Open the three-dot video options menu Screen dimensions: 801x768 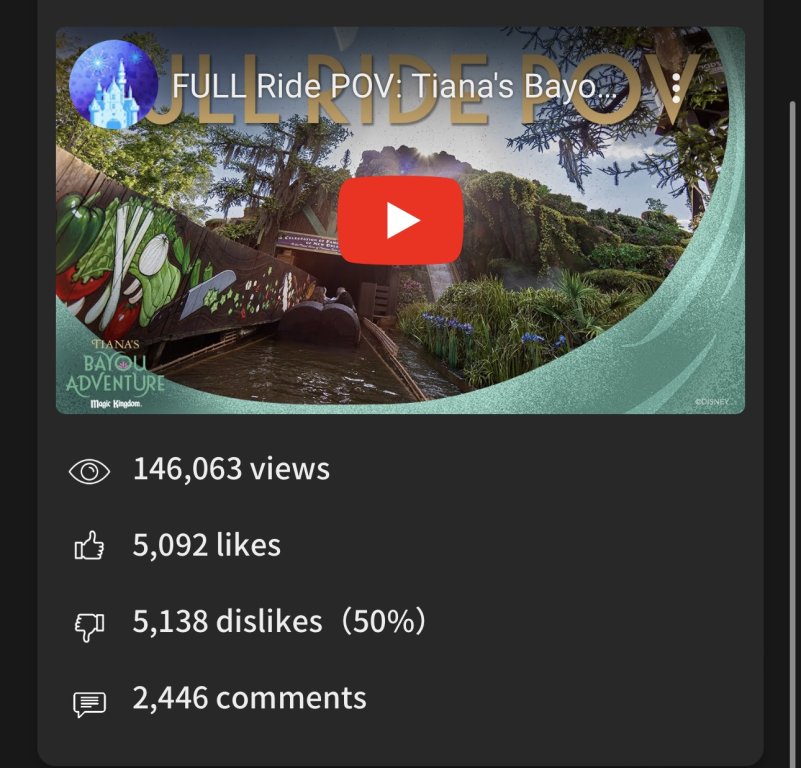click(x=676, y=87)
